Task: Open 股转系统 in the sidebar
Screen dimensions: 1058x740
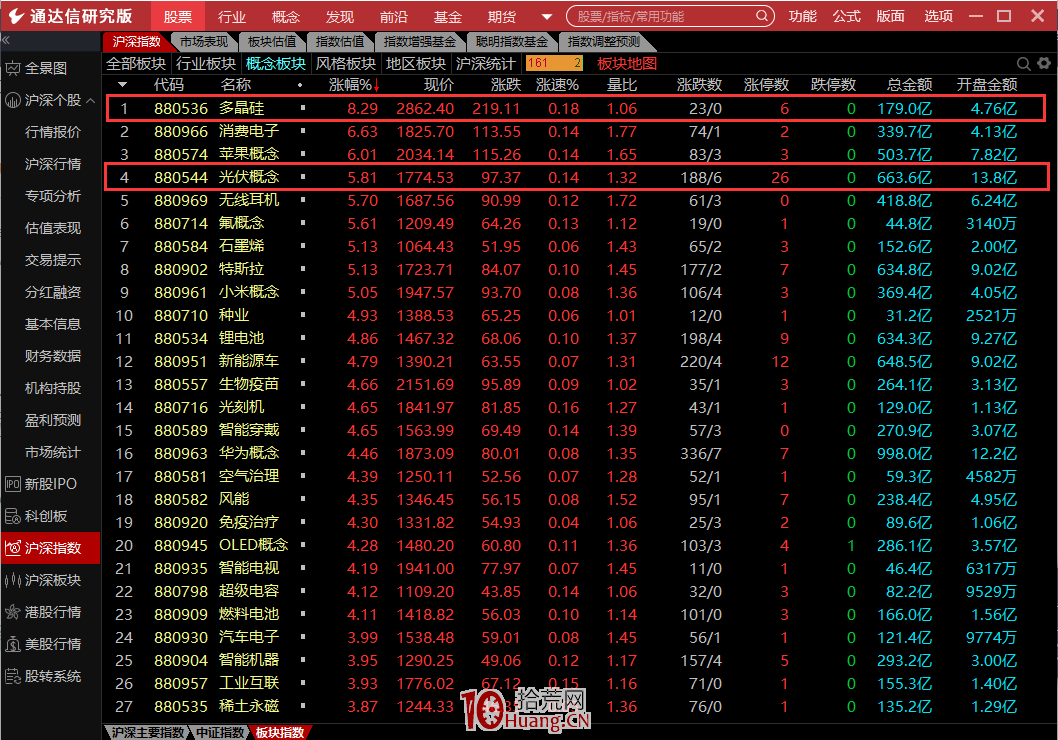Action: tap(43, 676)
